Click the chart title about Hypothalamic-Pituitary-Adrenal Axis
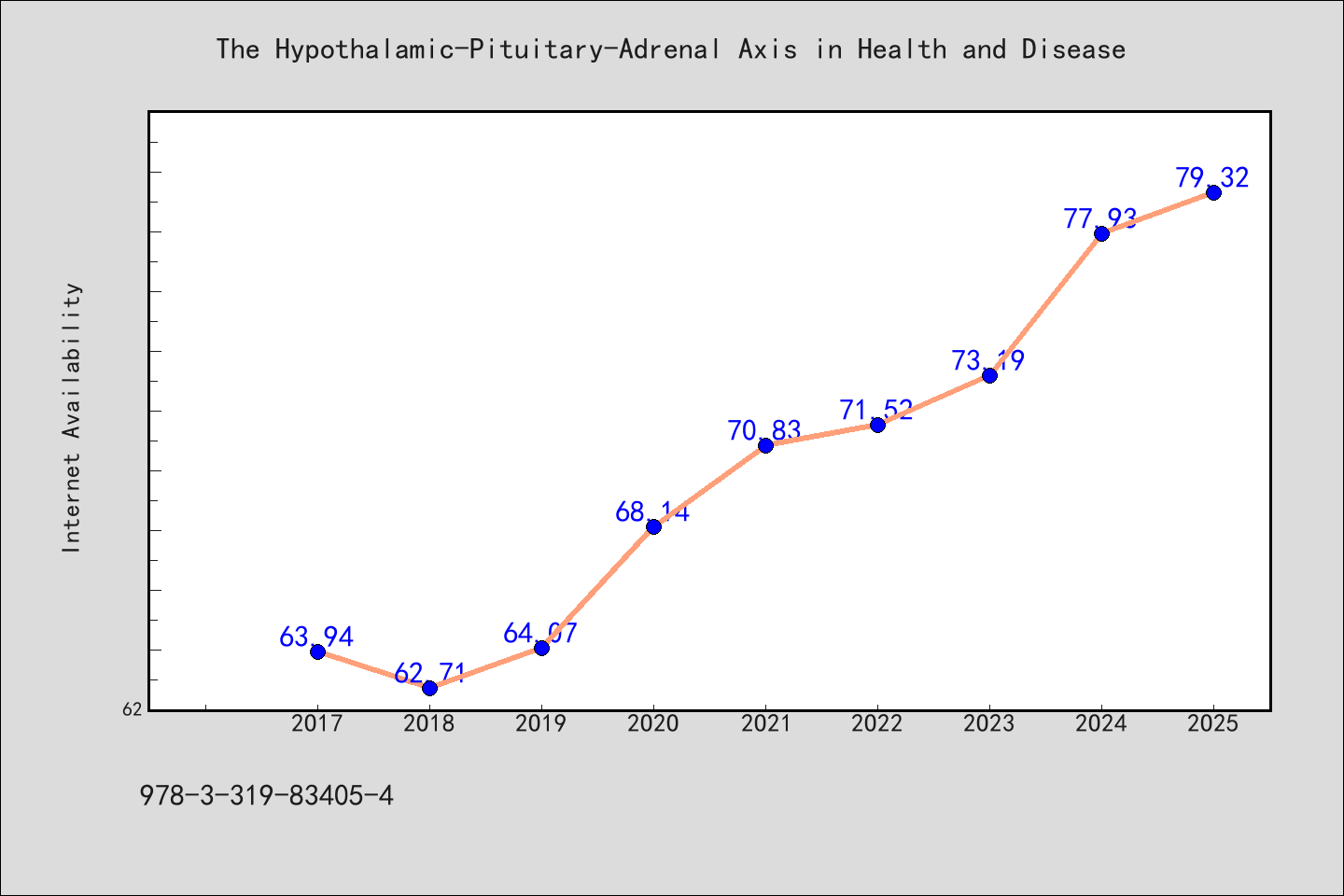 point(671,49)
